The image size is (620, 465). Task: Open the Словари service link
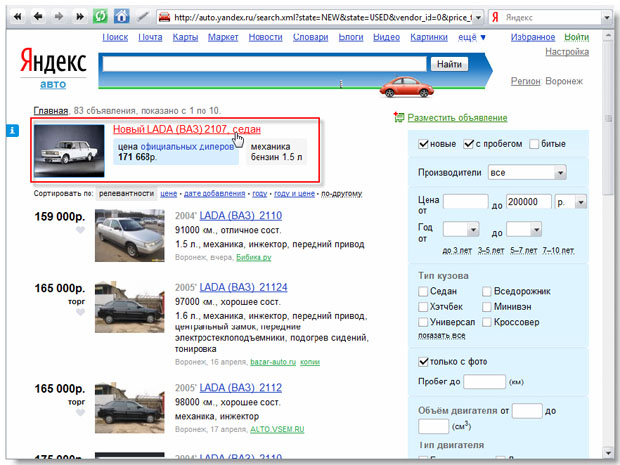[x=310, y=37]
